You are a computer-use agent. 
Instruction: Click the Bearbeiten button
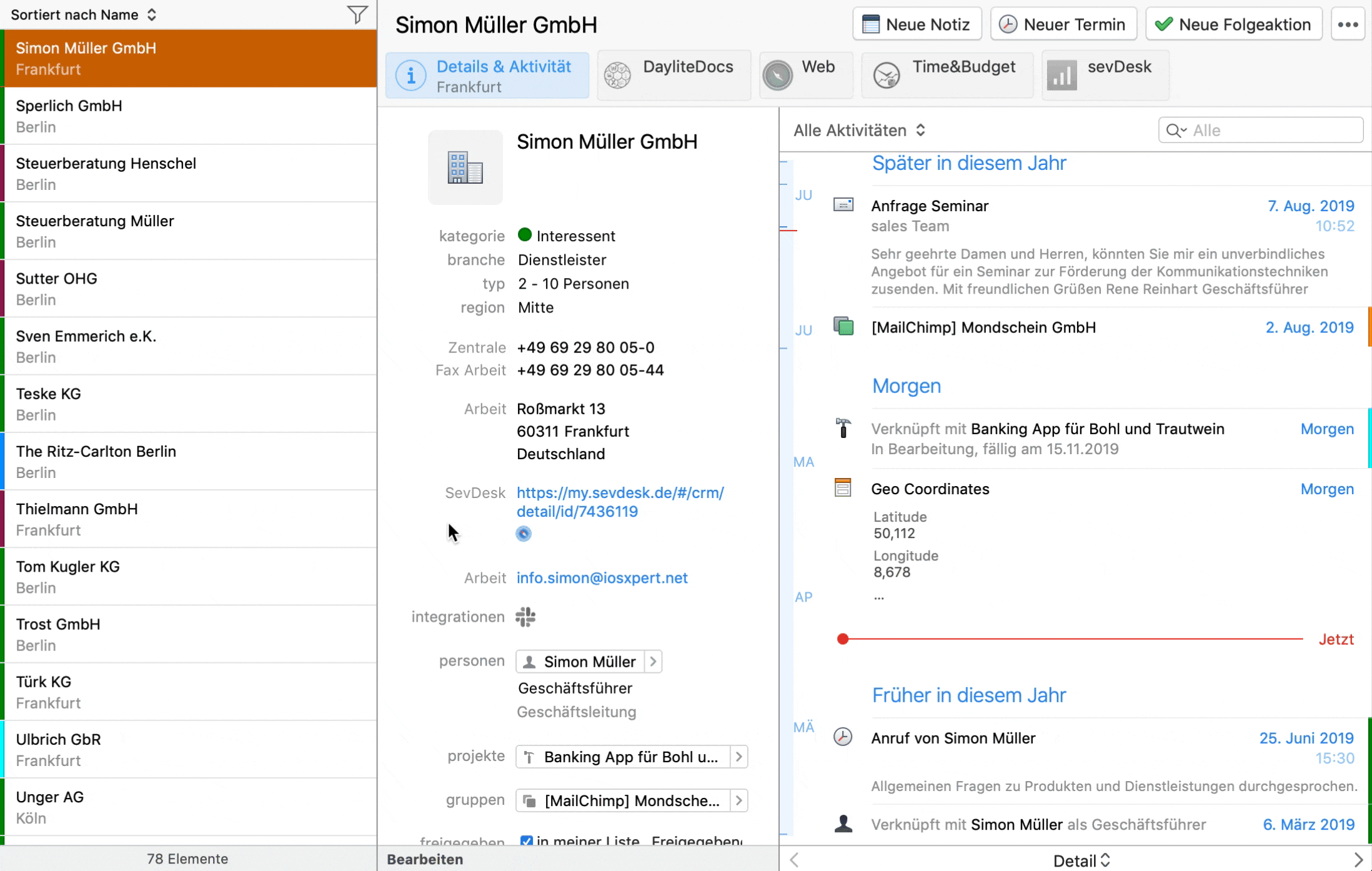tap(425, 859)
